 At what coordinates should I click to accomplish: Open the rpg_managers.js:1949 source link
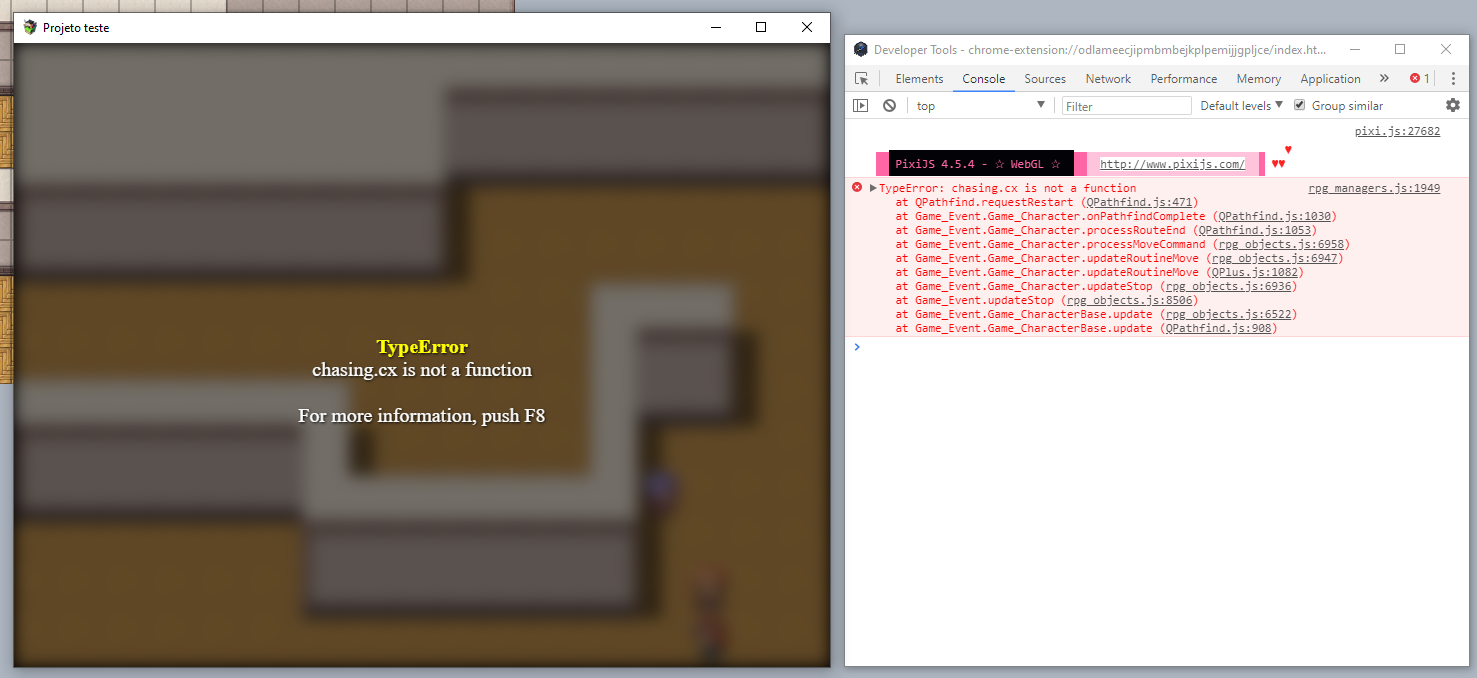click(1374, 188)
